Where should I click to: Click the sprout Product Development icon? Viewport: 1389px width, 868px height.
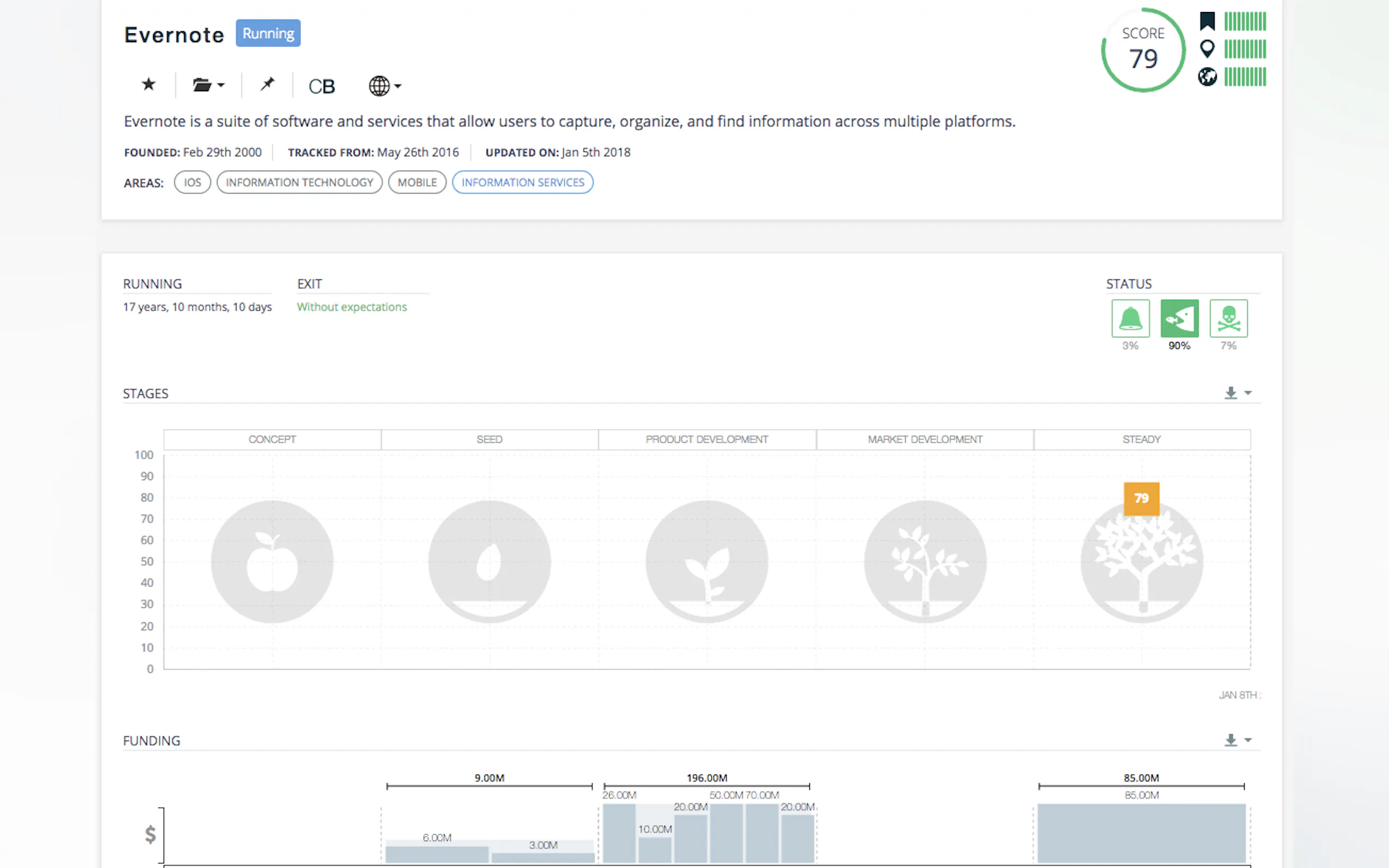tap(707, 561)
